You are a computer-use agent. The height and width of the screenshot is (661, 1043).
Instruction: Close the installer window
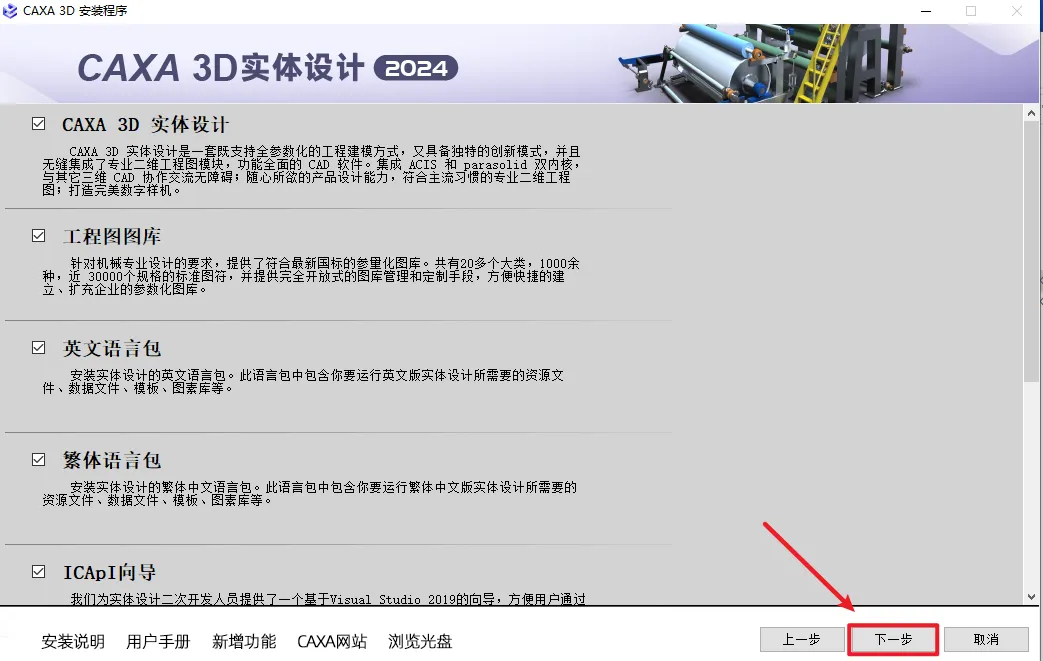1017,11
